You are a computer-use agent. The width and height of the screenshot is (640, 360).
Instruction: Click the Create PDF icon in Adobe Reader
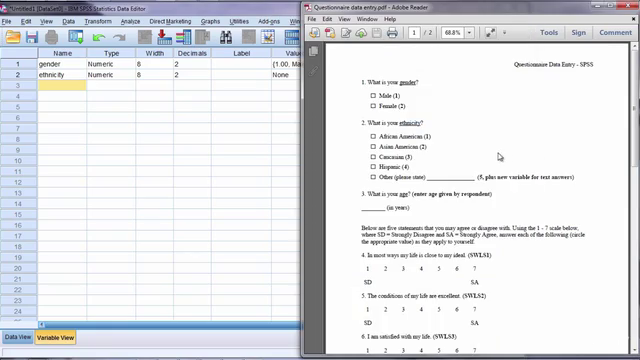point(315,33)
